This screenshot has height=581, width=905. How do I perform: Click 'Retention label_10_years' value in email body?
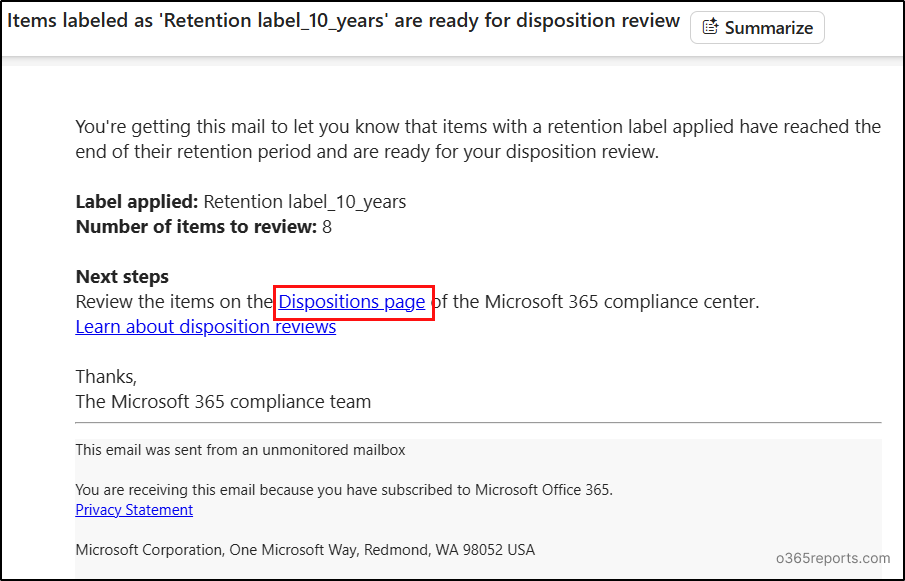tap(304, 202)
